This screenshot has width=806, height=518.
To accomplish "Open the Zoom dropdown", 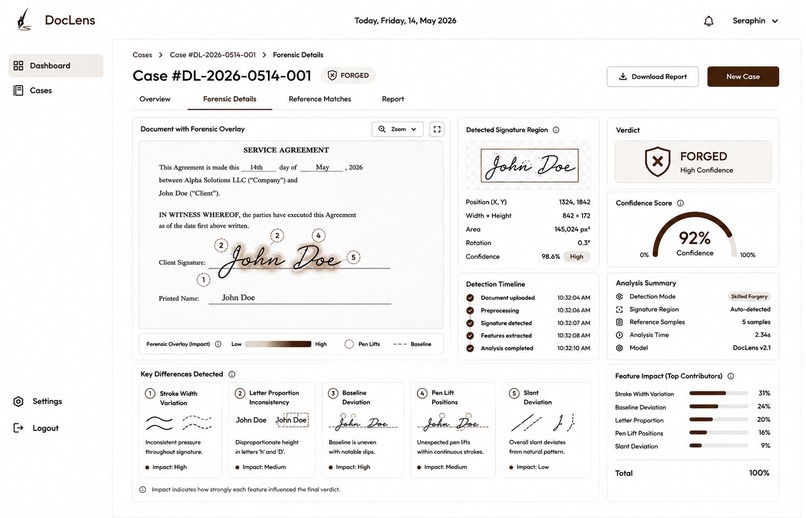I will click(x=397, y=130).
